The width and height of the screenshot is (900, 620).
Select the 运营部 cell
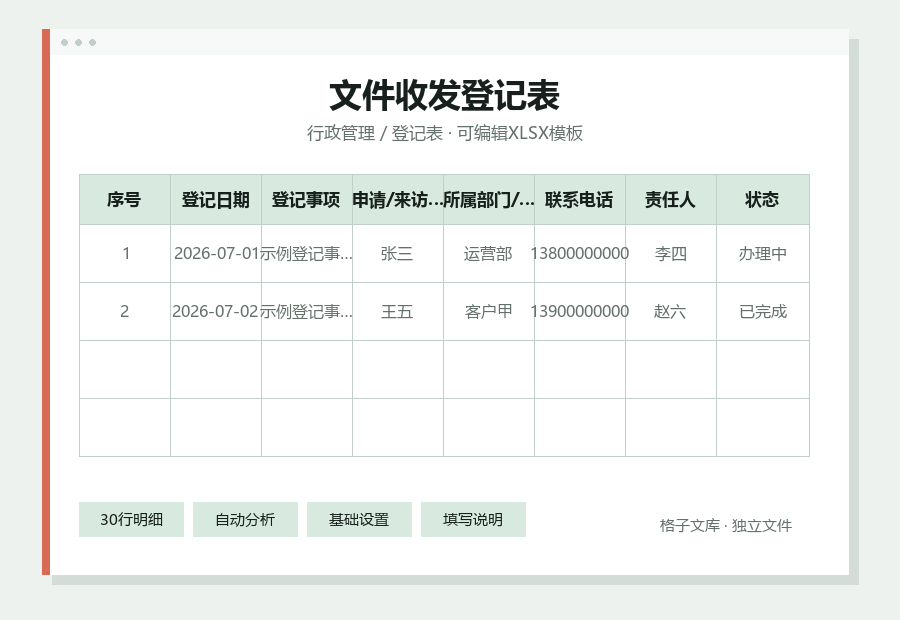tap(488, 253)
